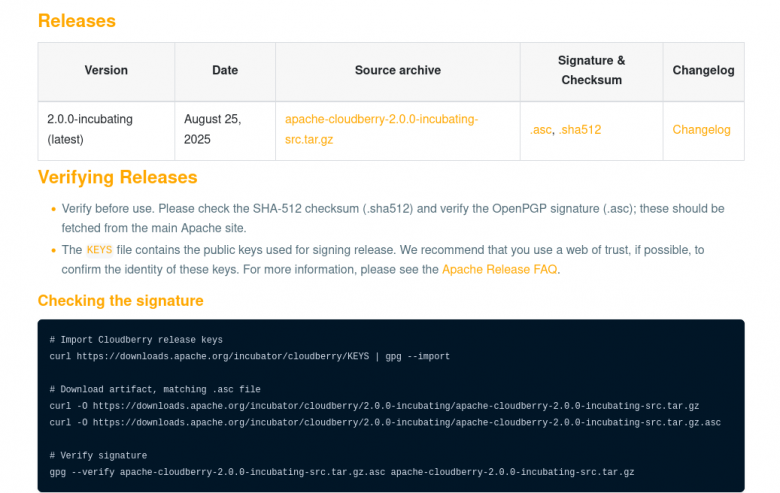Click the Changelog column header
This screenshot has width=780, height=493.
tap(703, 70)
